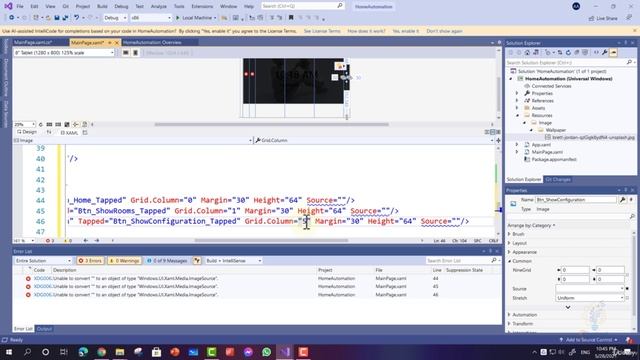The image size is (640, 360).
Task: Open the 8" Tablet device size dropdown
Action: click(64, 53)
